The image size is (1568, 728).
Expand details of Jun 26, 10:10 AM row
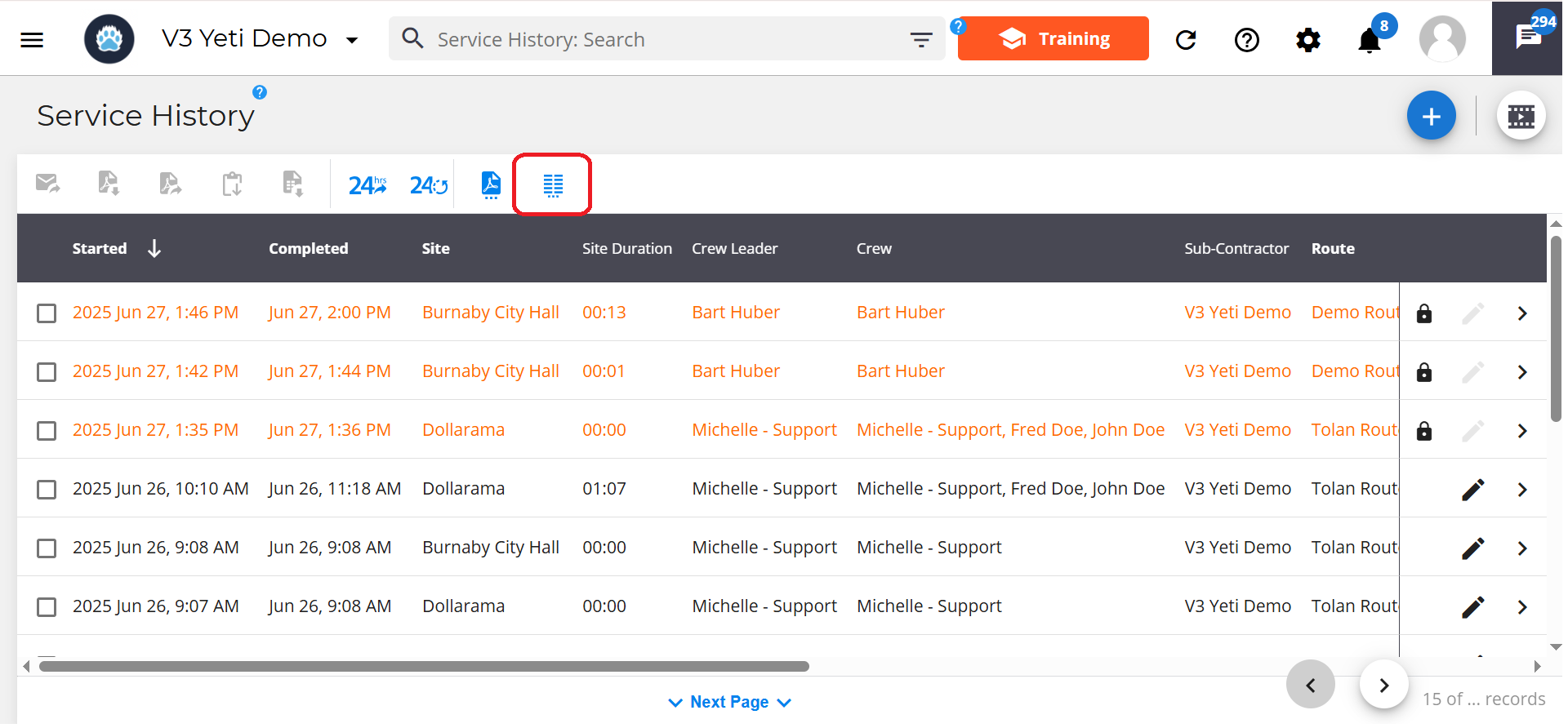click(1522, 490)
